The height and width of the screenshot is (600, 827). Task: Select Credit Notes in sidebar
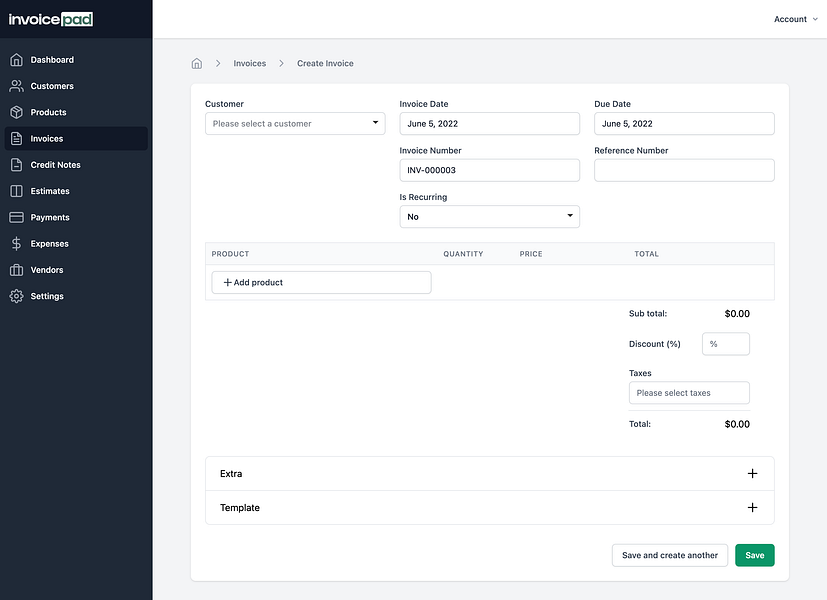[x=76, y=164]
